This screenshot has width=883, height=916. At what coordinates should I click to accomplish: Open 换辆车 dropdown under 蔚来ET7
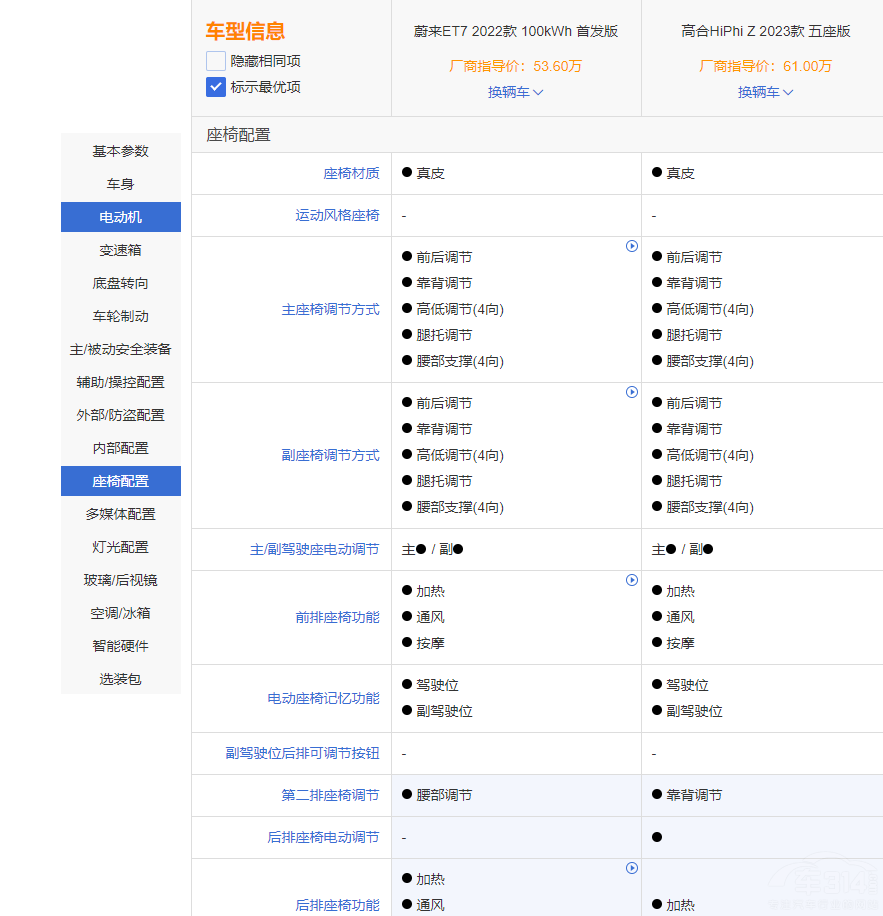point(515,92)
